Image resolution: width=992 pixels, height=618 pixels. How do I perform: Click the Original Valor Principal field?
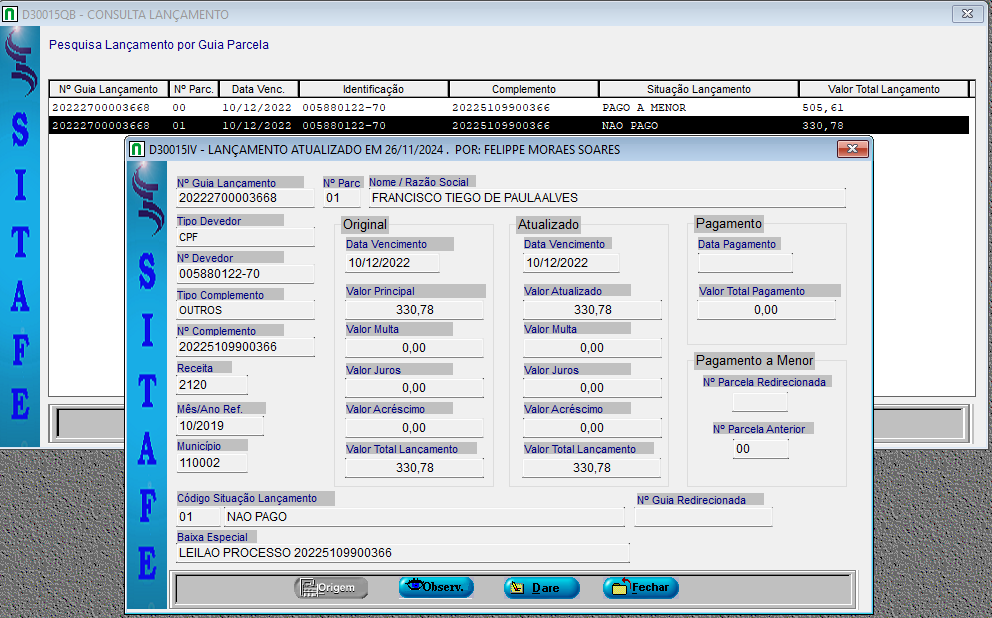coord(414,310)
